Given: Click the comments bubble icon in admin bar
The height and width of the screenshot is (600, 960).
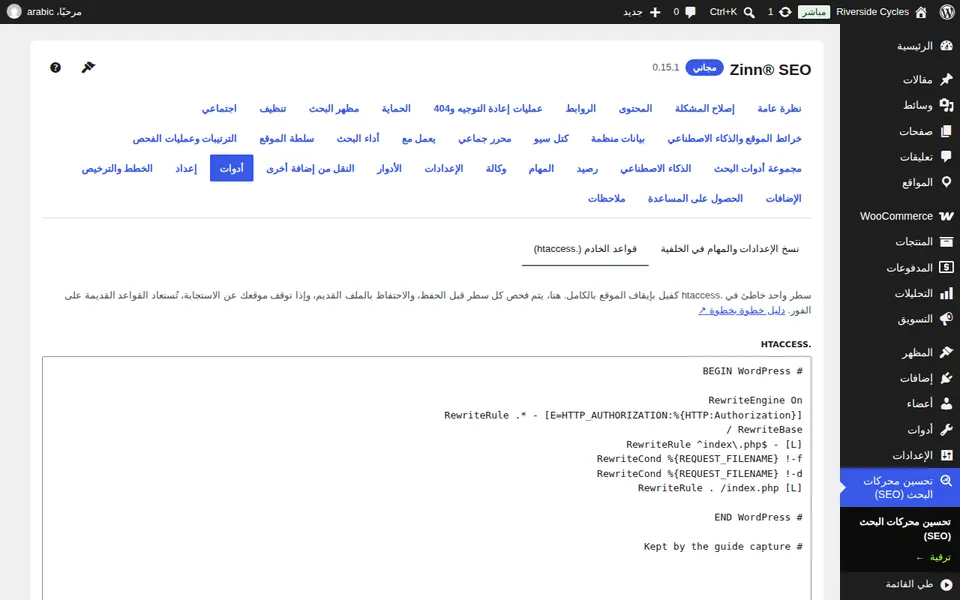Looking at the screenshot, I should (x=691, y=12).
